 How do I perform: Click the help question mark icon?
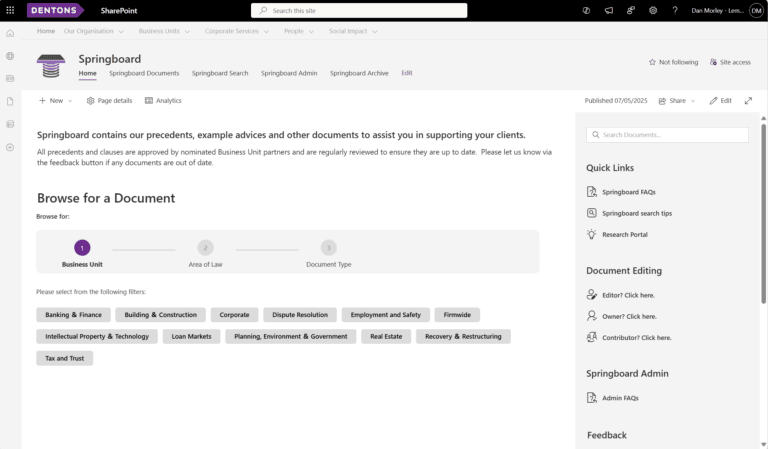point(675,10)
